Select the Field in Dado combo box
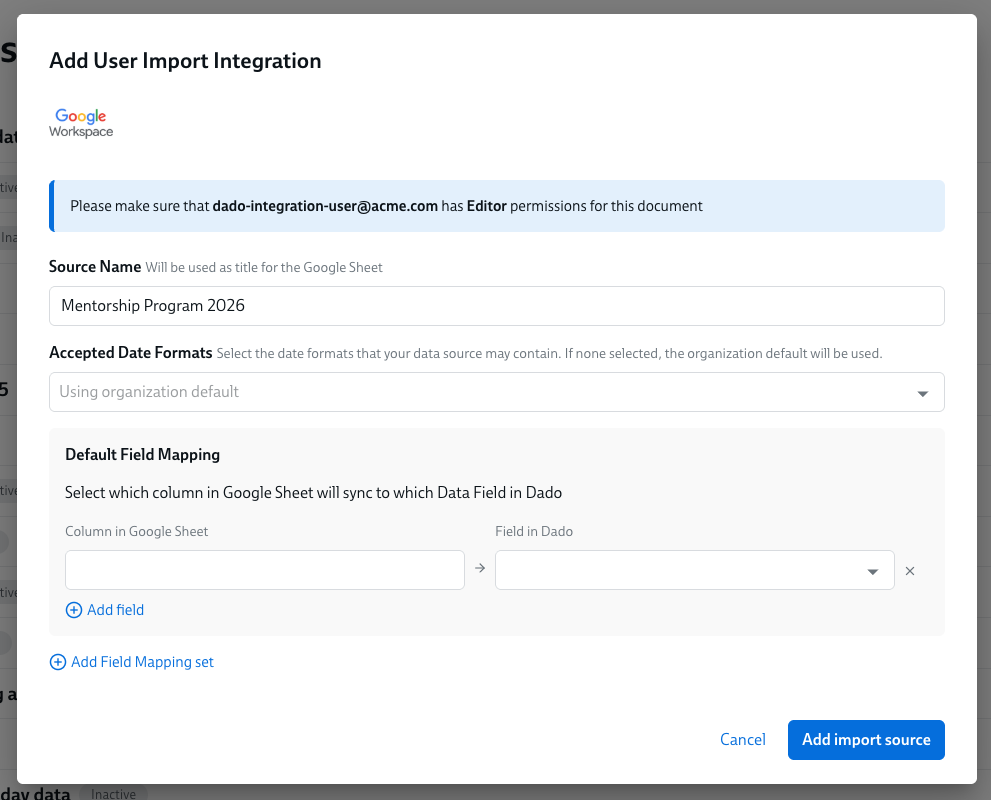This screenshot has width=991, height=800. [680, 570]
